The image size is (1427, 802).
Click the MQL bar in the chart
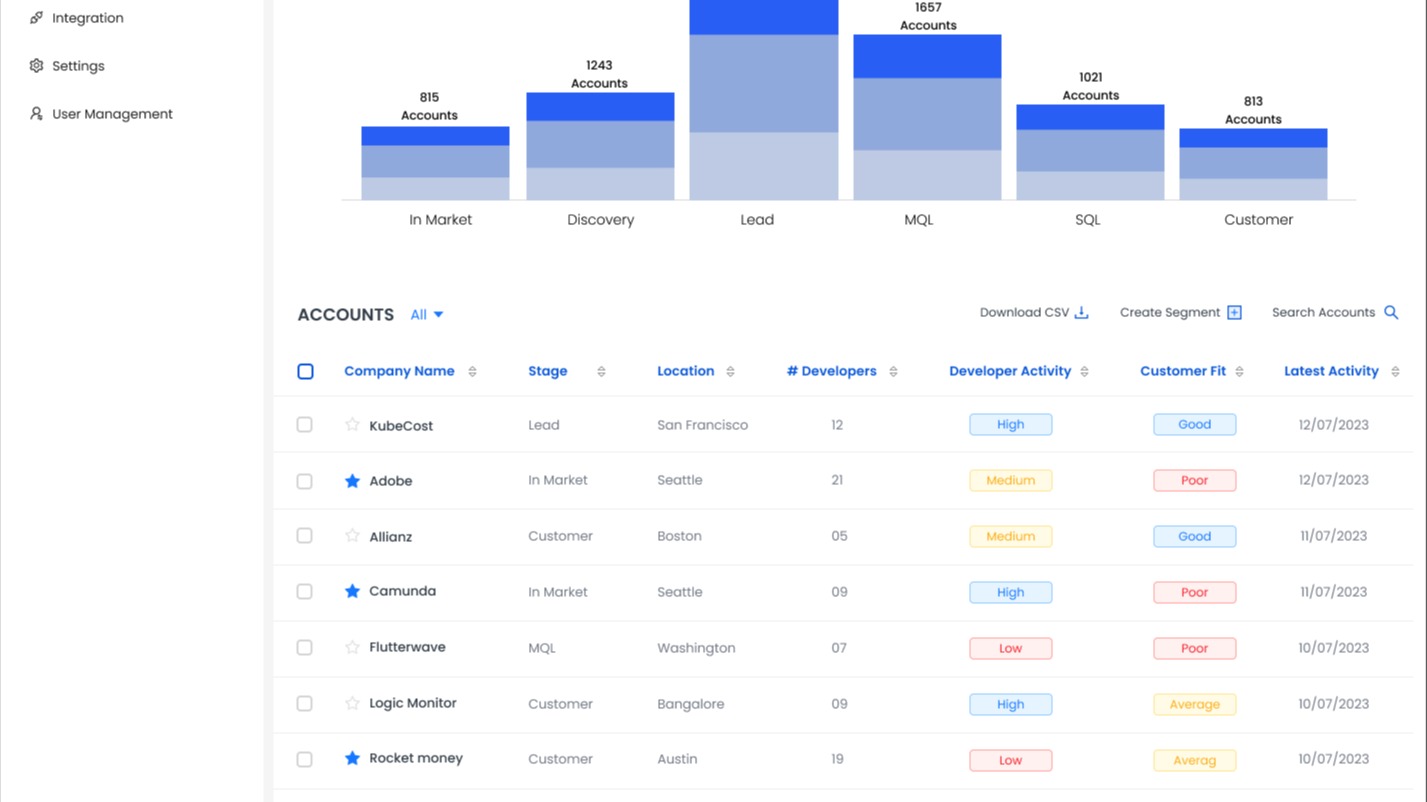[x=927, y=117]
